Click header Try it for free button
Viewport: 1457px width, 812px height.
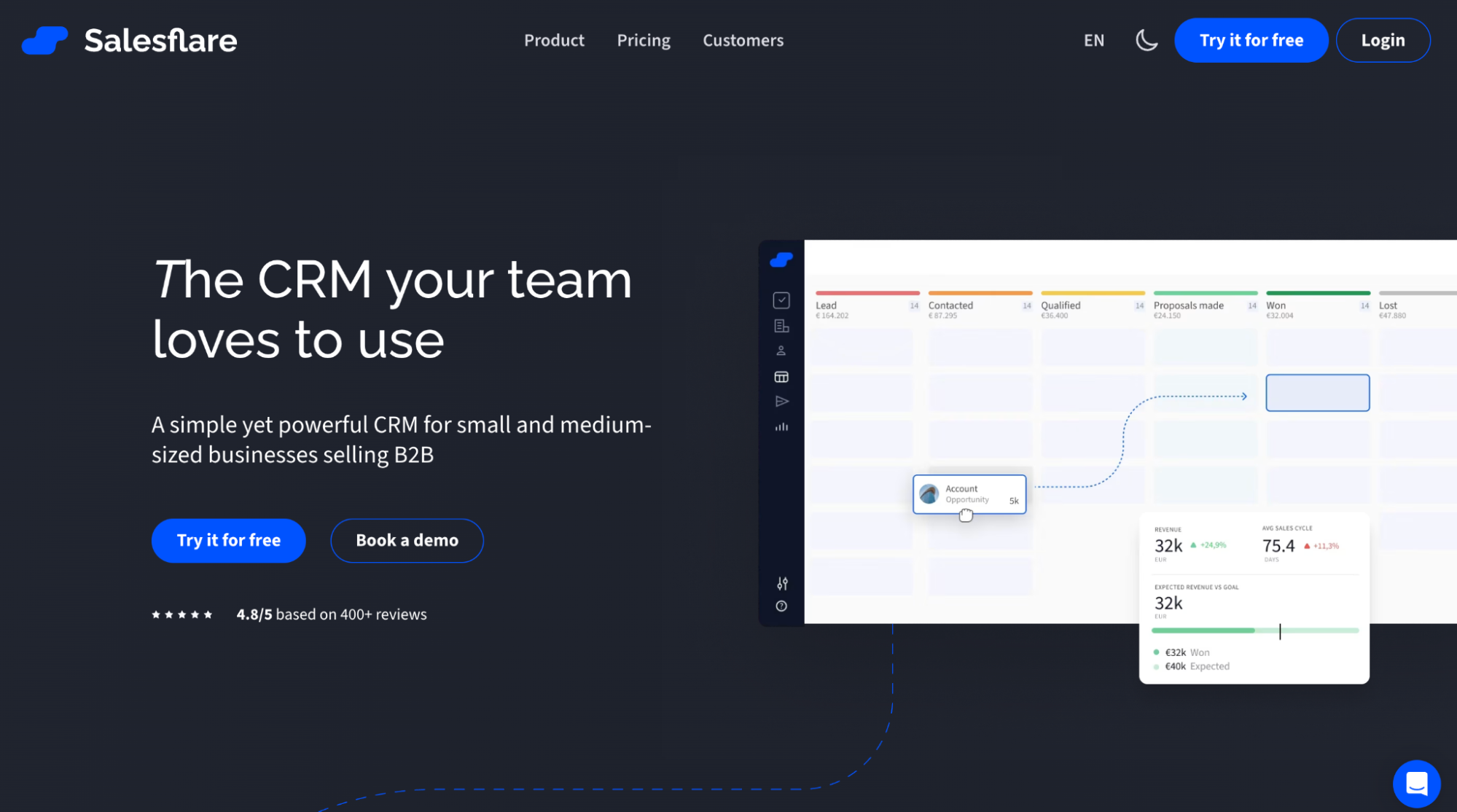(1251, 40)
